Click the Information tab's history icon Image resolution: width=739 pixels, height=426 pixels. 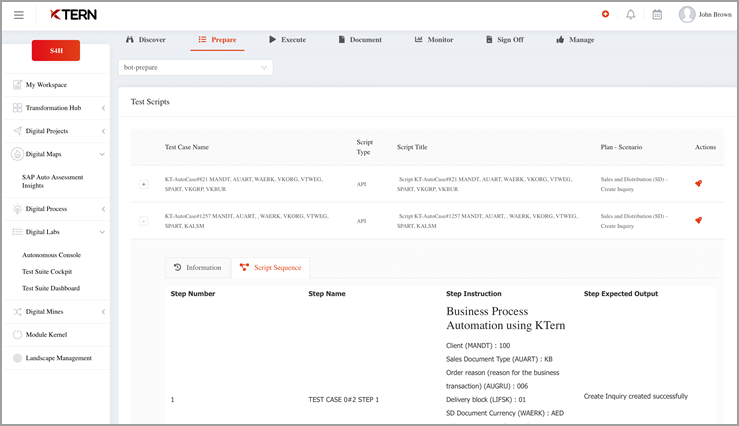click(177, 267)
